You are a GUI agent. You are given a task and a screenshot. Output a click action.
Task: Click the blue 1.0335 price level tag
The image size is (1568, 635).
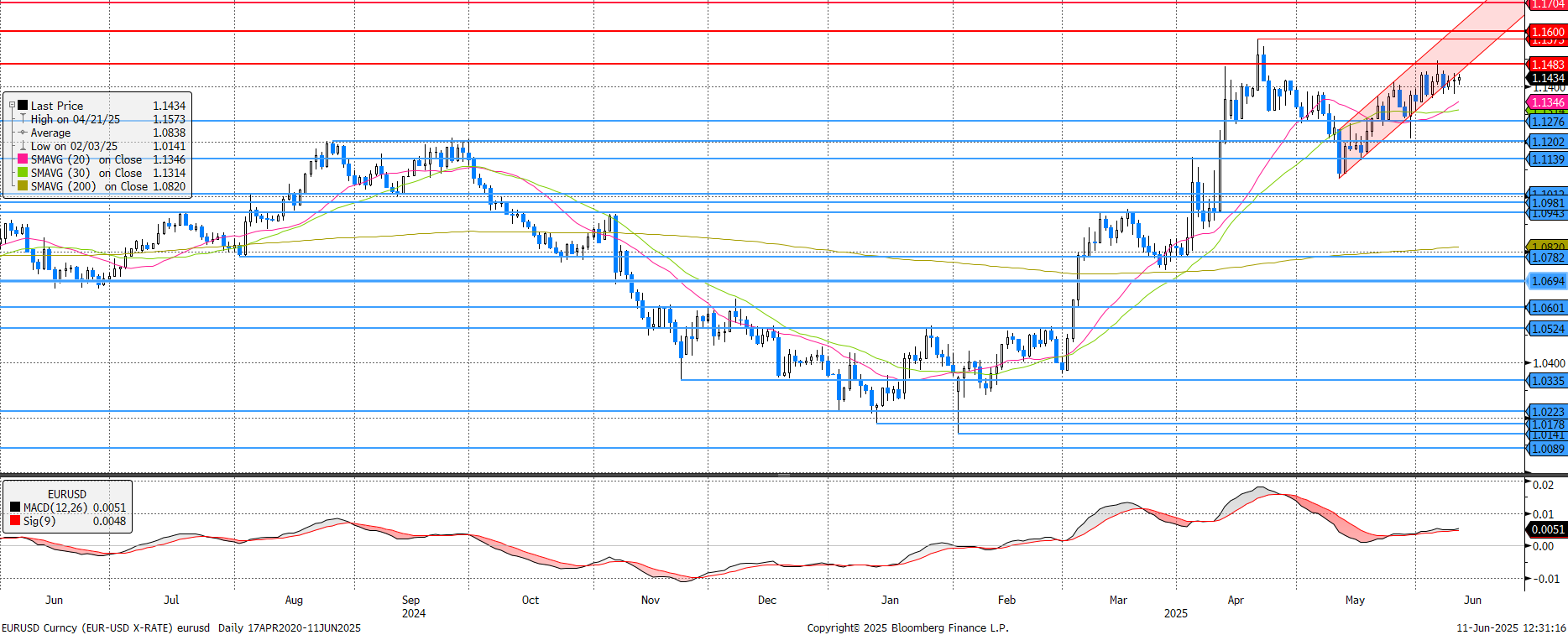[x=1546, y=381]
